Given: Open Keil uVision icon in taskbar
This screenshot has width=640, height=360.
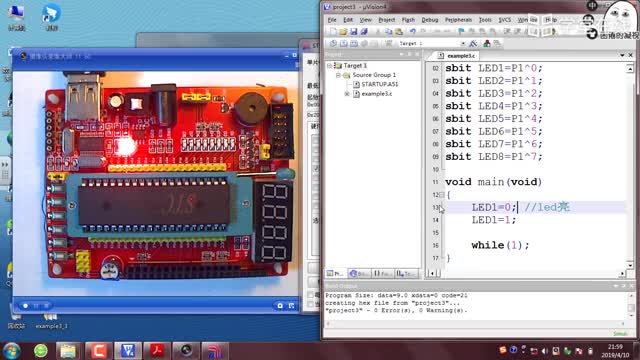Looking at the screenshot, I should 128,351.
